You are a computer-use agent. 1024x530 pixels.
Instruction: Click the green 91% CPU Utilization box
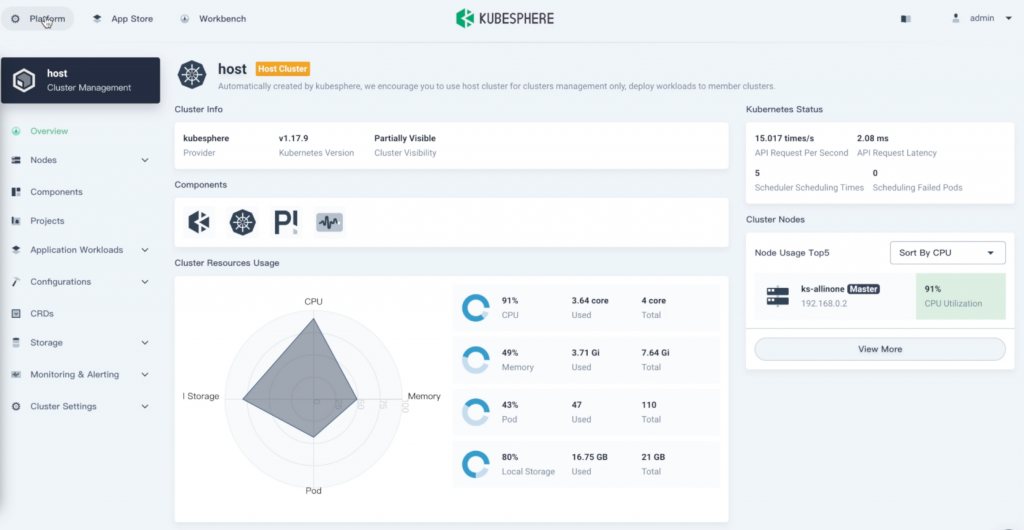coord(960,296)
